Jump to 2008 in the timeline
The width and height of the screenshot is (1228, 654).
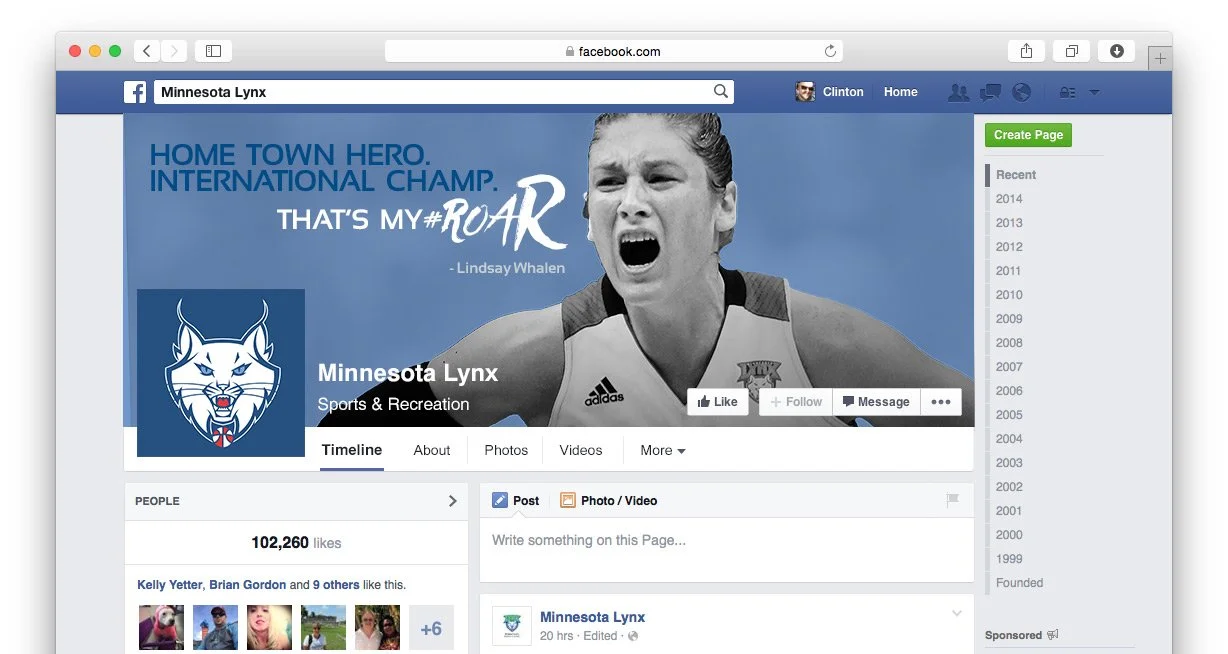click(x=1009, y=343)
